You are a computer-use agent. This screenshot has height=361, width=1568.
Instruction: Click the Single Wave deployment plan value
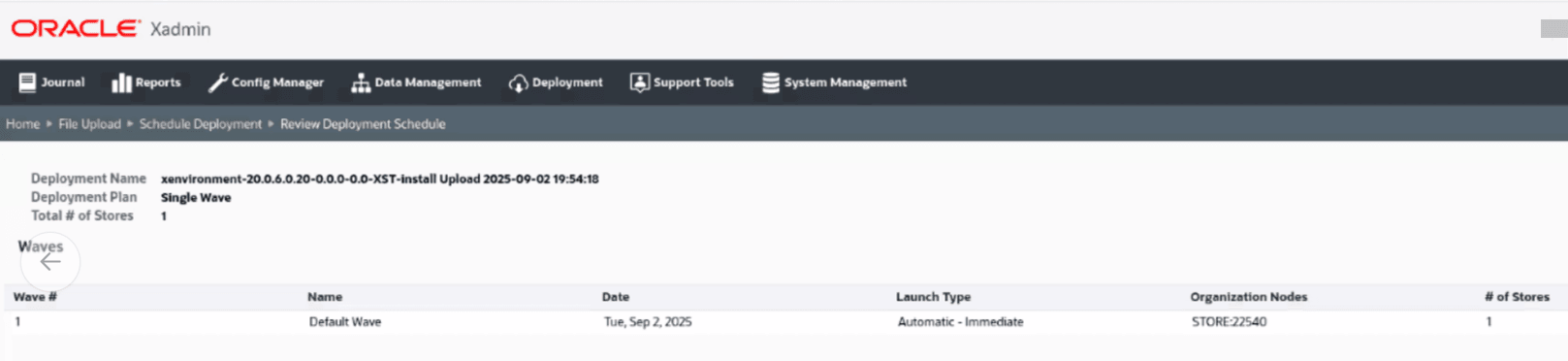[x=196, y=198]
